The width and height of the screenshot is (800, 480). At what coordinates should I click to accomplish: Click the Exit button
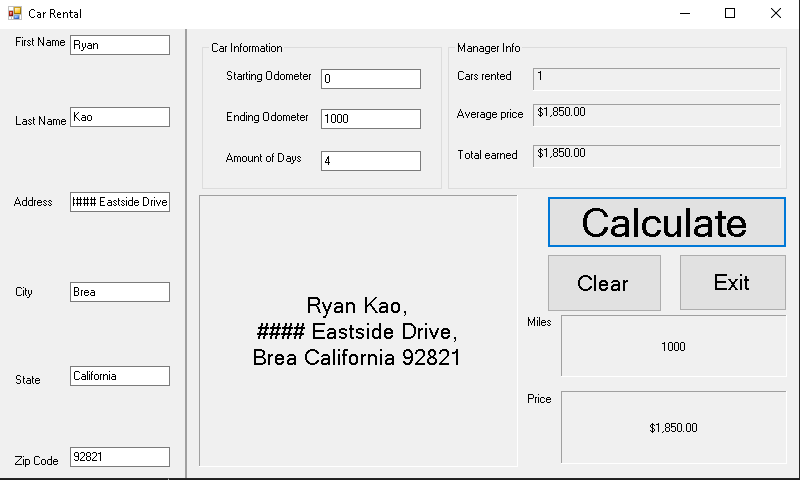(733, 283)
